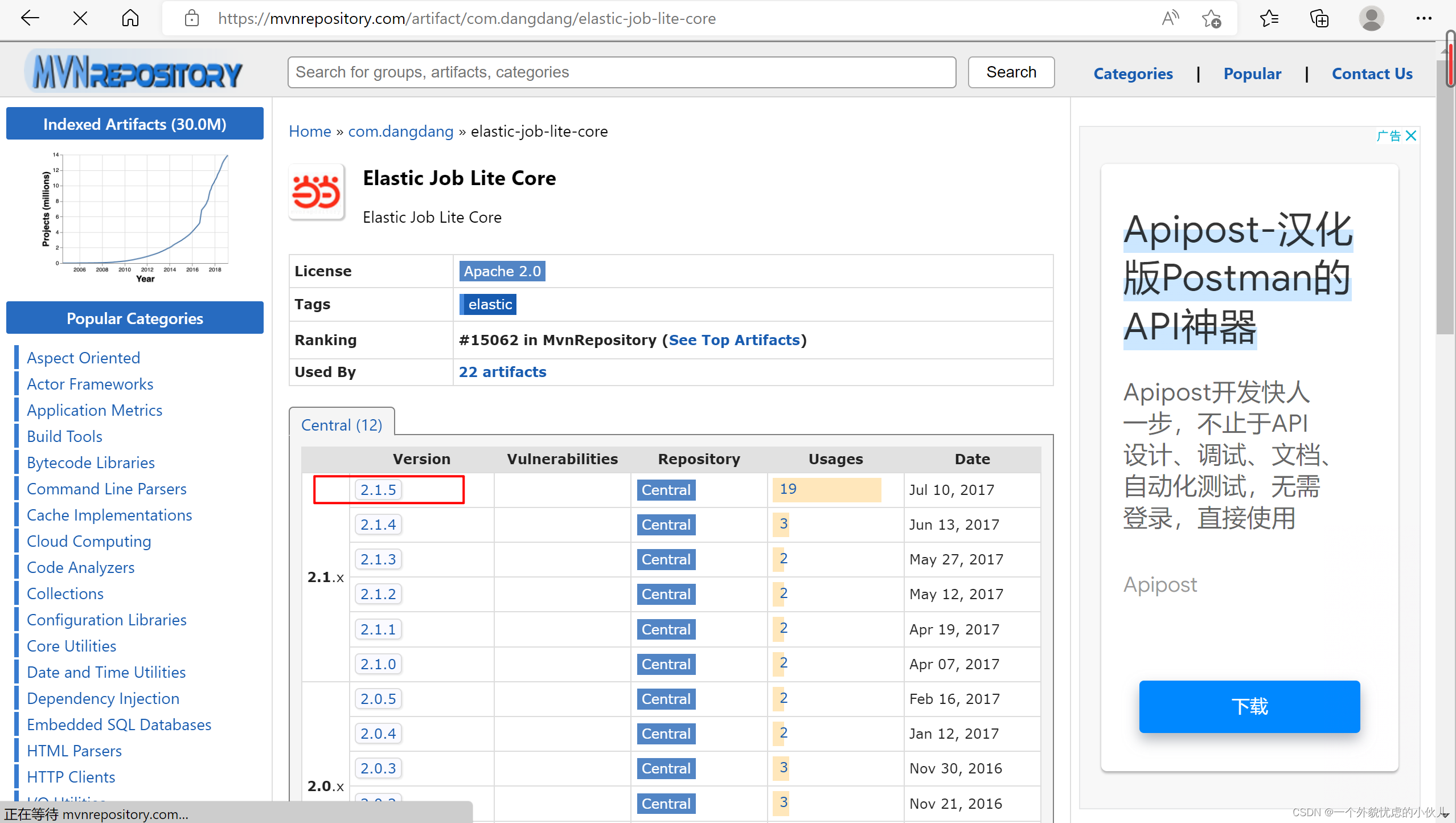Click the Indexed Artifacts (30.0M) header
Image resolution: width=1456 pixels, height=823 pixels.
click(135, 124)
